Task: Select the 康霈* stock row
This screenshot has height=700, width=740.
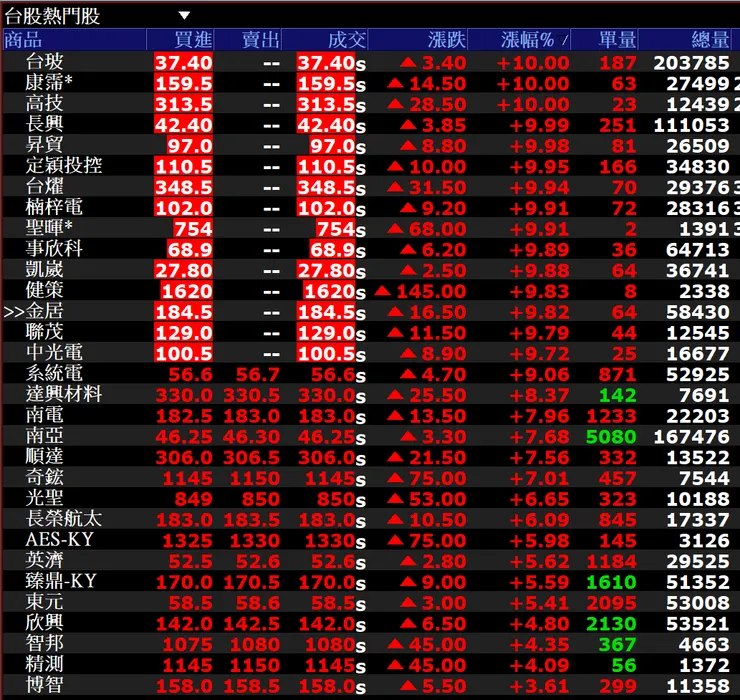Action: tap(370, 83)
